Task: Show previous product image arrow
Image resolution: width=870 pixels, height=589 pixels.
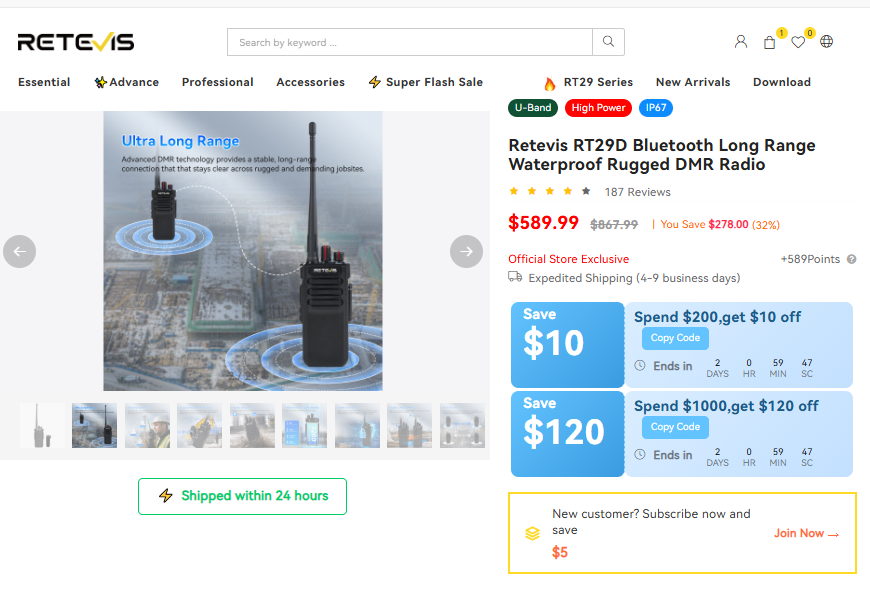Action: pyautogui.click(x=19, y=252)
